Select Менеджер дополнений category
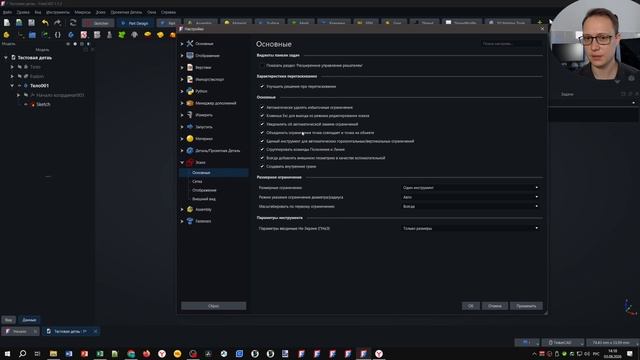The image size is (640, 360). (x=216, y=103)
